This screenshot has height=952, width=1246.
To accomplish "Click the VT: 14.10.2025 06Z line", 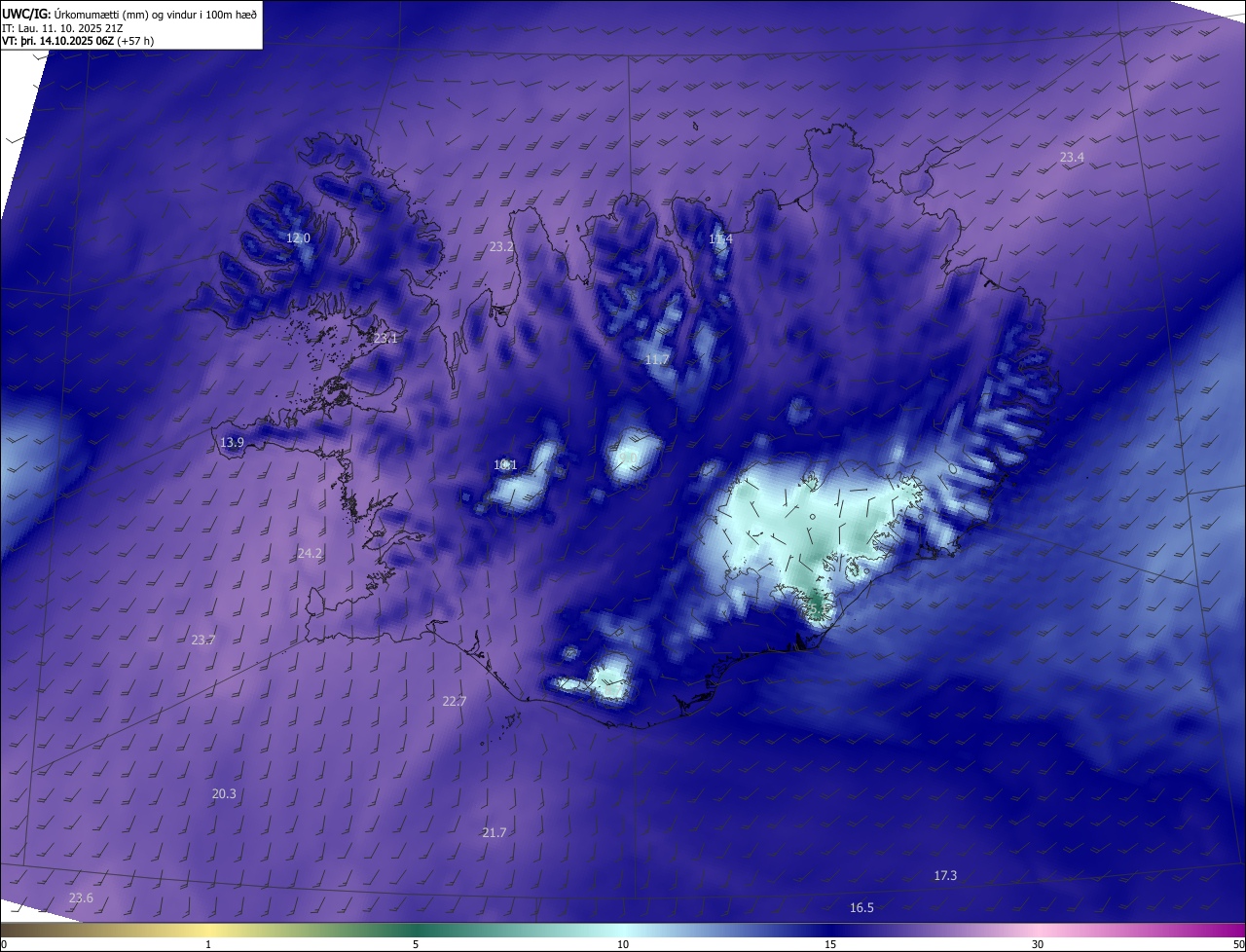I will [78, 41].
